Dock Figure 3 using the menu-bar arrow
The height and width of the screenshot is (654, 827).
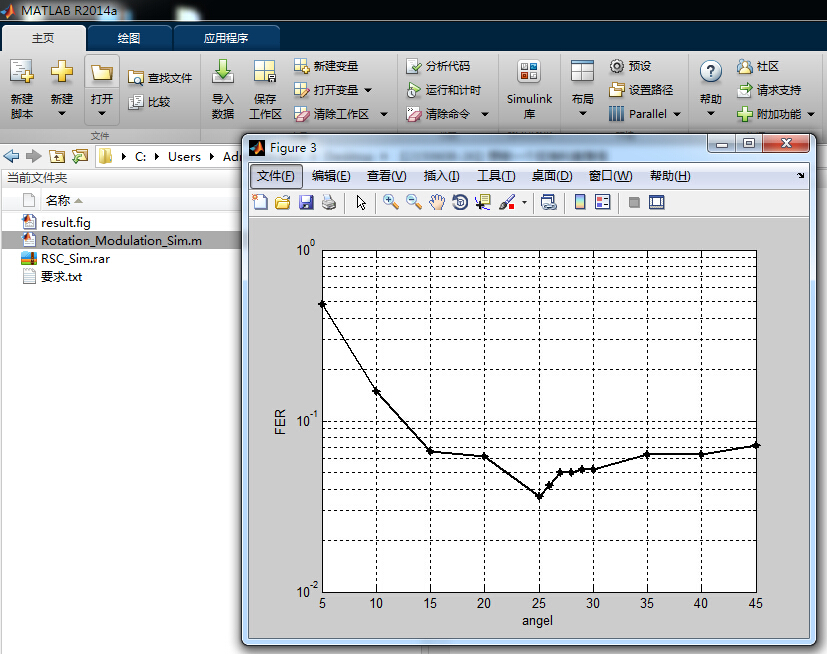(800, 176)
